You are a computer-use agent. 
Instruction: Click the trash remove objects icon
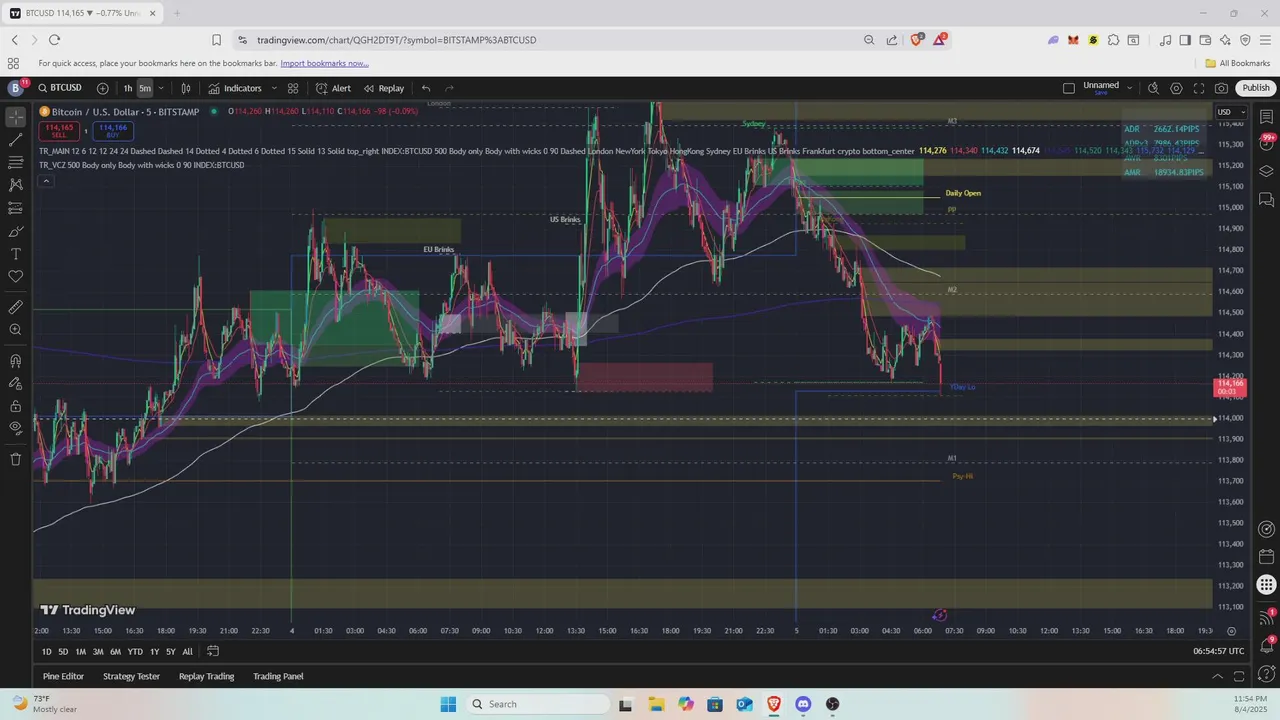15,459
